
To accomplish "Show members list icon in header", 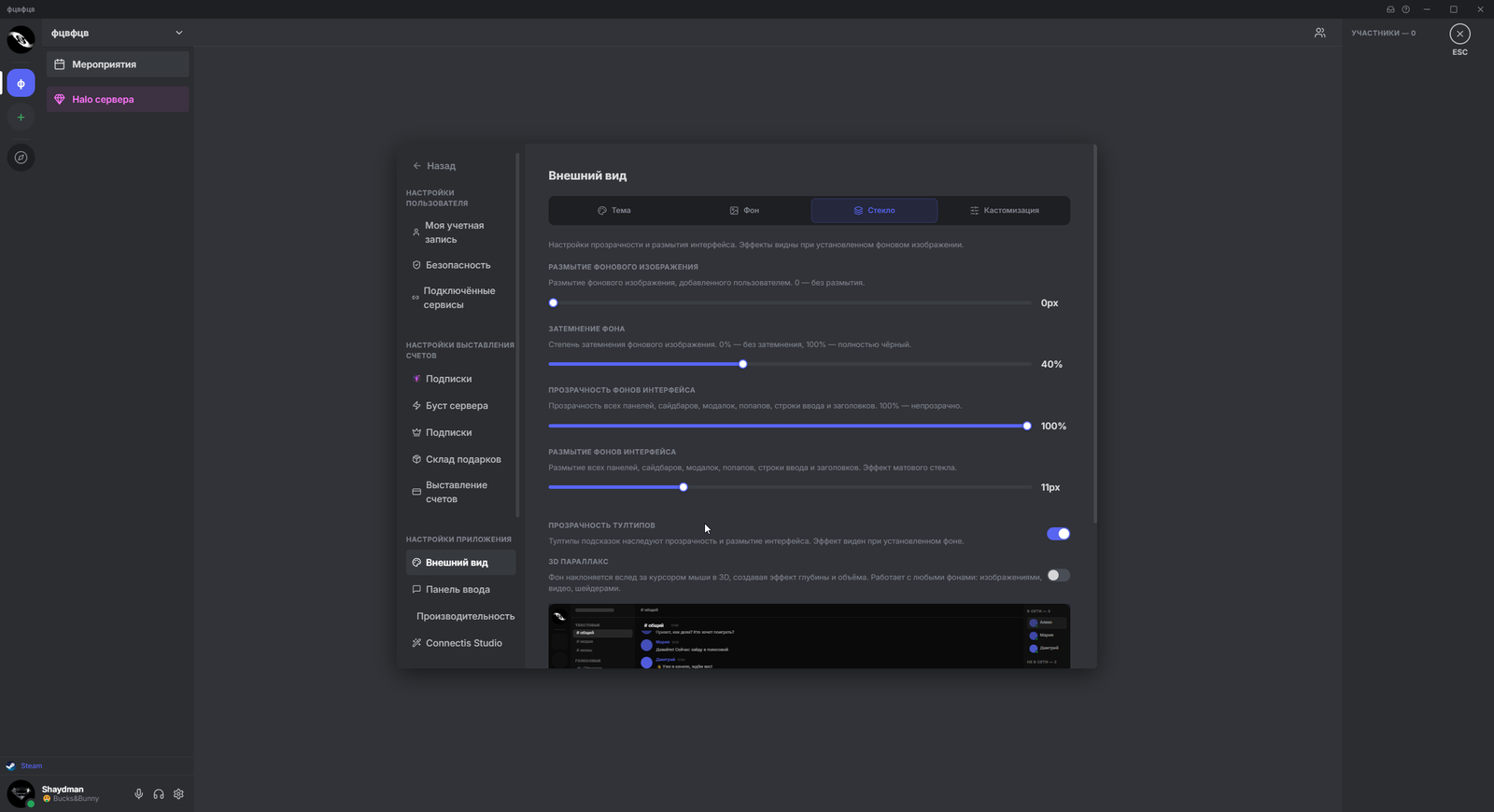I will (1319, 33).
